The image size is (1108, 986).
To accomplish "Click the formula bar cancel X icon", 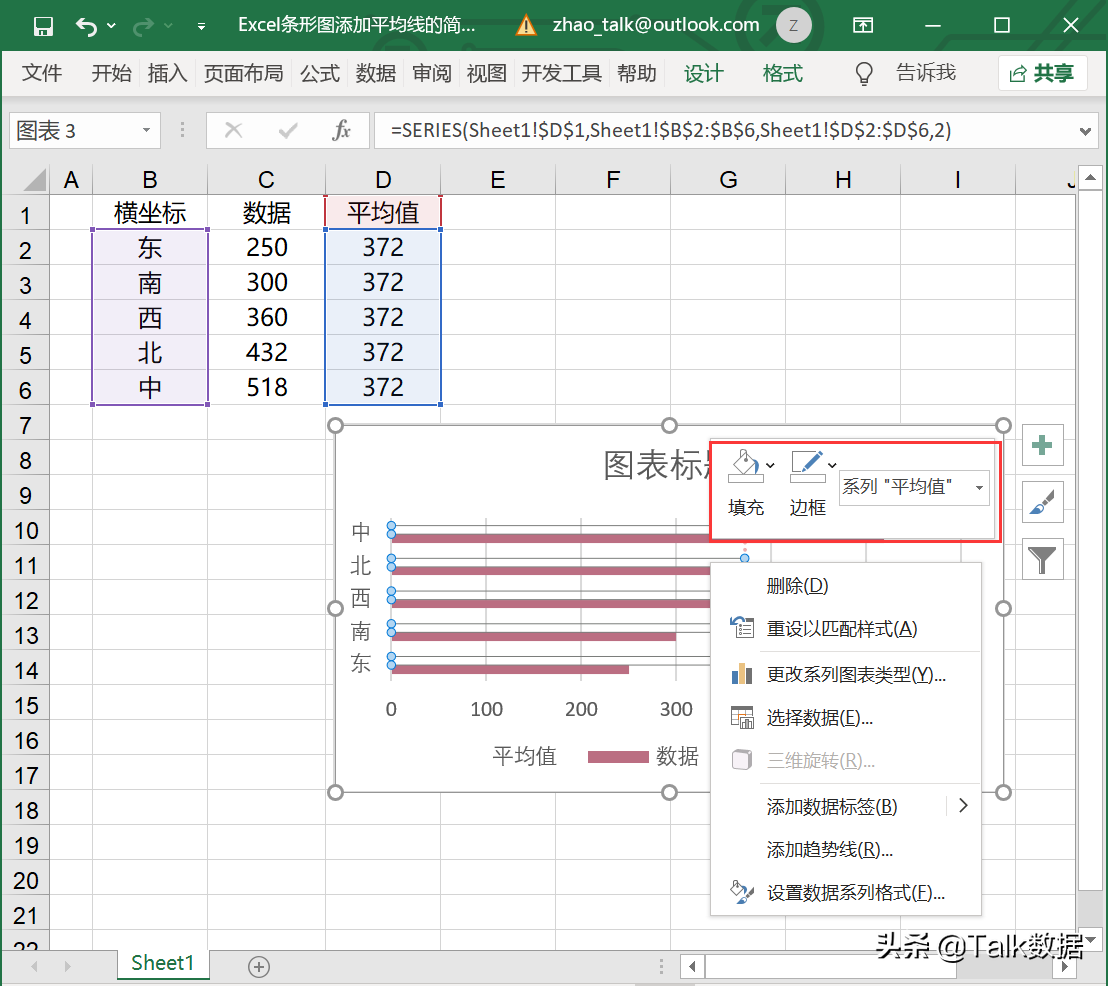I will coord(233,130).
